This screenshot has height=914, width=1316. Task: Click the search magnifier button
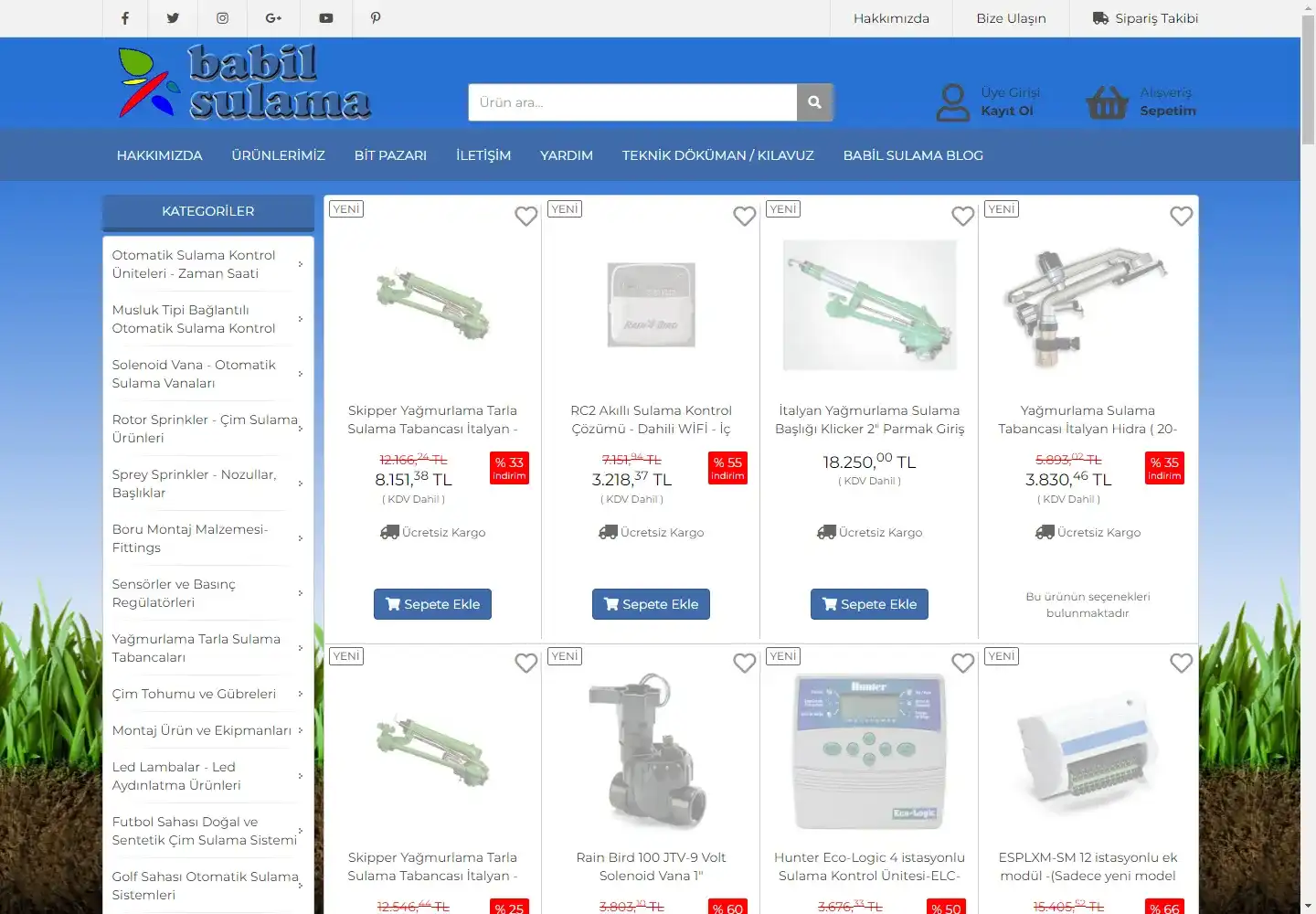(x=814, y=102)
